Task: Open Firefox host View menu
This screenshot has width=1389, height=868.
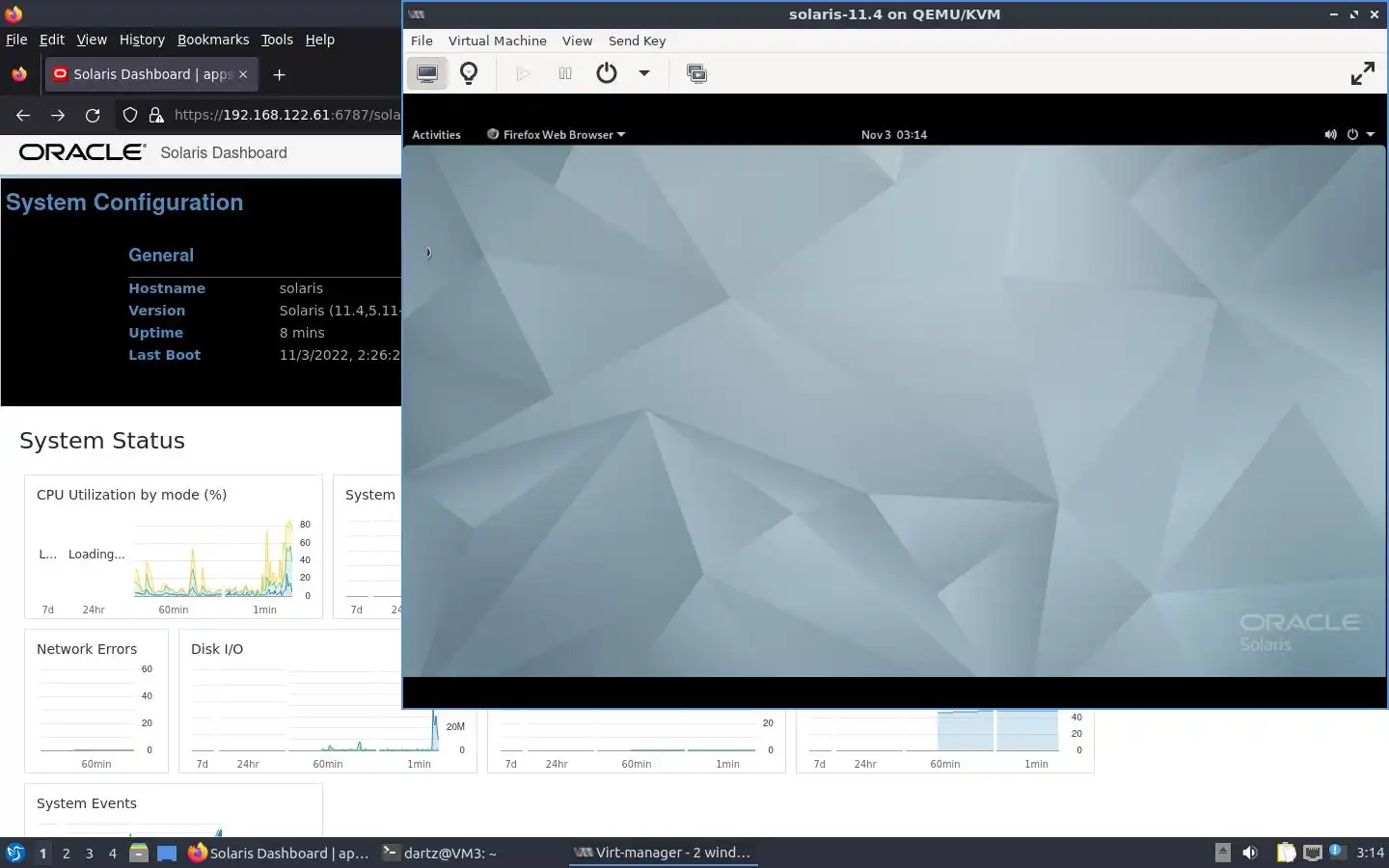Action: point(92,40)
